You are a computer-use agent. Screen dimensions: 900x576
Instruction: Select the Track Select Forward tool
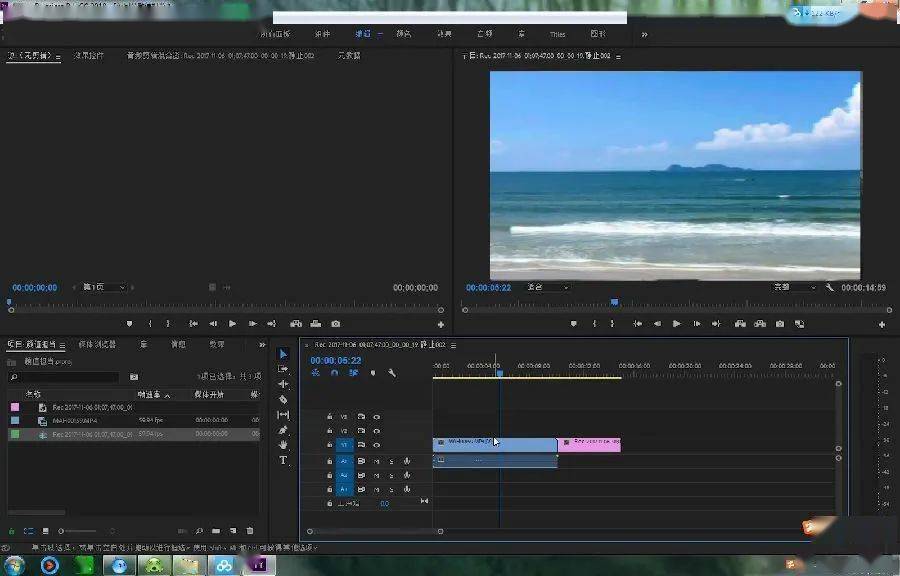click(x=283, y=369)
